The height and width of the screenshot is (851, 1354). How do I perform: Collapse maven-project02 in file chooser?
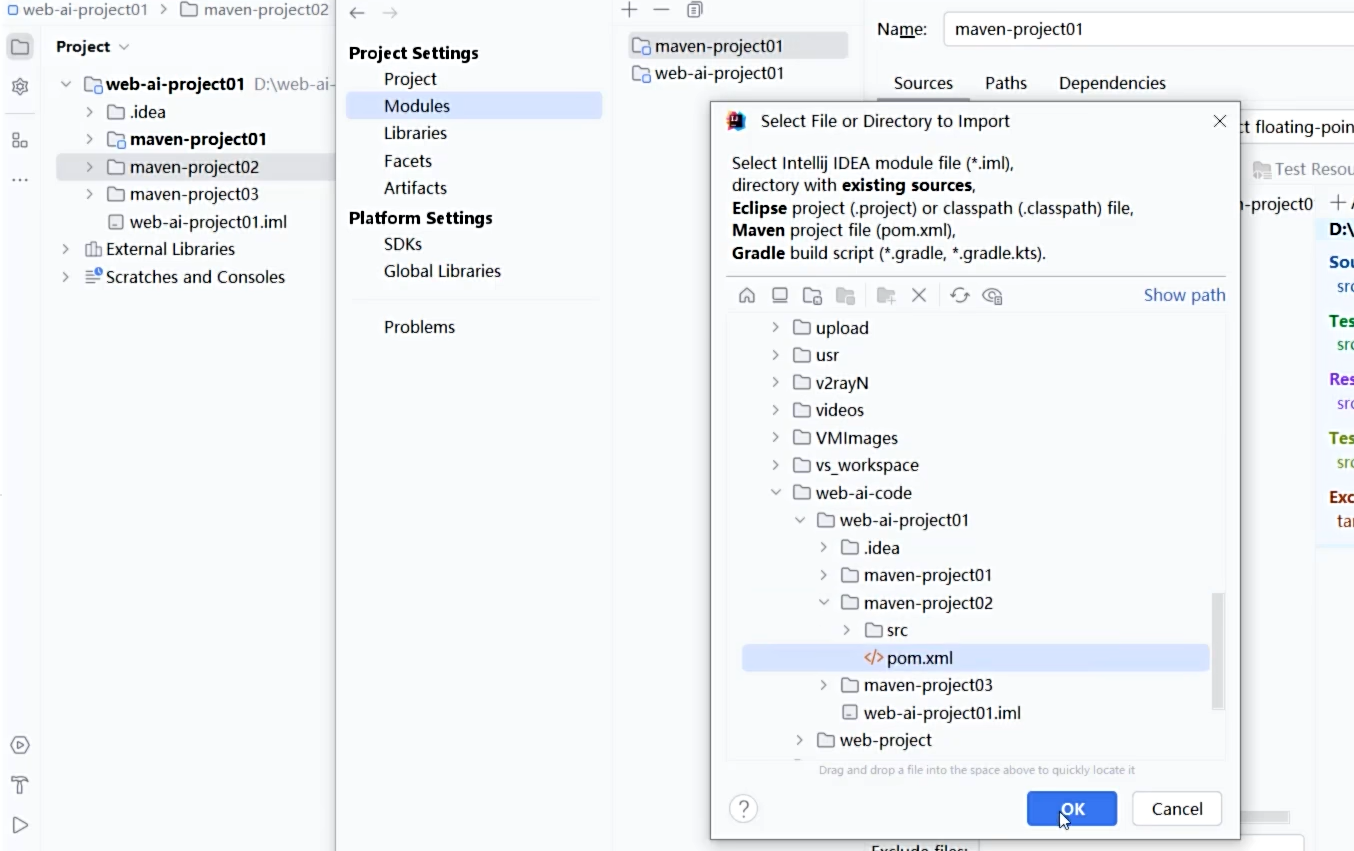[823, 603]
